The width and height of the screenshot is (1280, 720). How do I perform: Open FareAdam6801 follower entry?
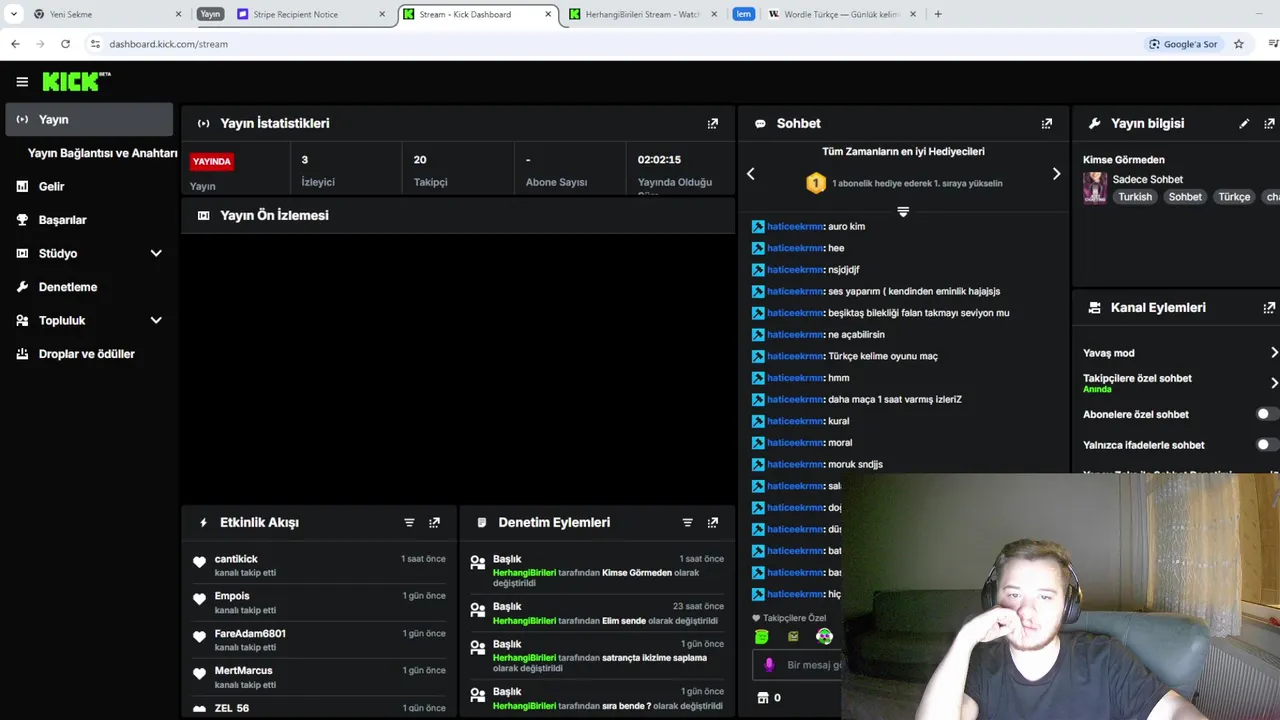point(319,640)
